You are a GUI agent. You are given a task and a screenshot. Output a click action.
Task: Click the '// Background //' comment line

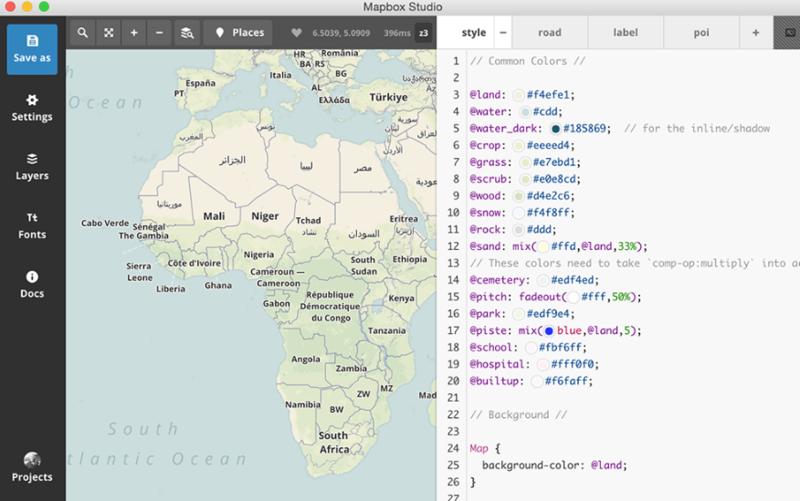[518, 415]
